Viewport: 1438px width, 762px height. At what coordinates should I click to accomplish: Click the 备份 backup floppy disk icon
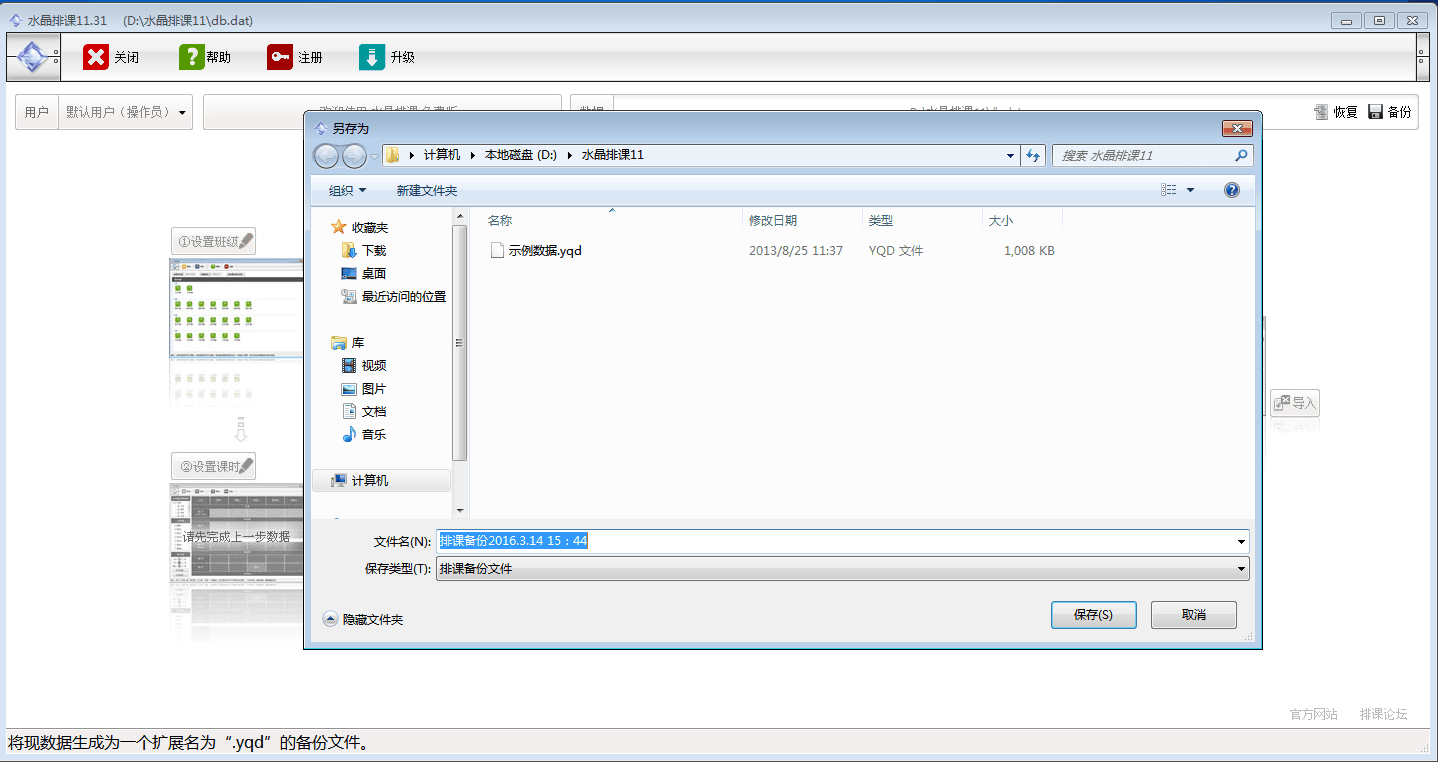(x=1375, y=112)
